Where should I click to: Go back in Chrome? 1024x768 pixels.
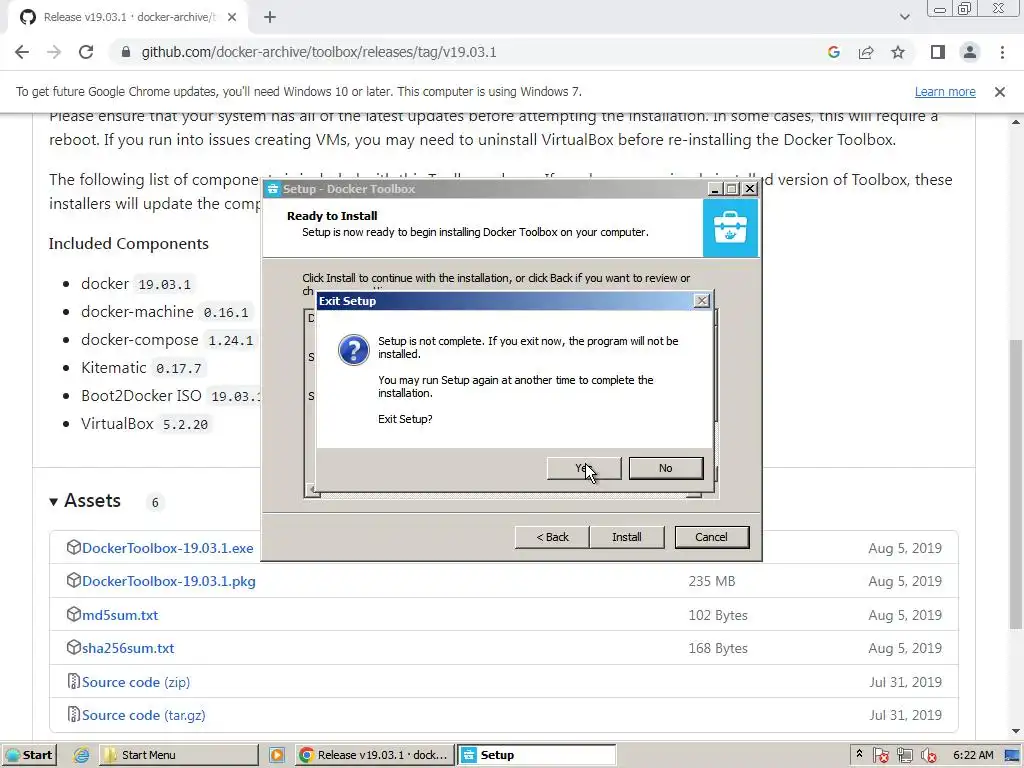coord(22,52)
